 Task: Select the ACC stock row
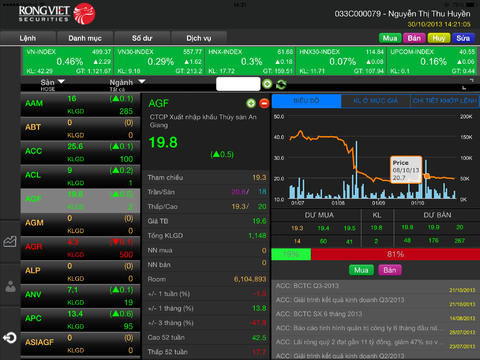coord(80,152)
